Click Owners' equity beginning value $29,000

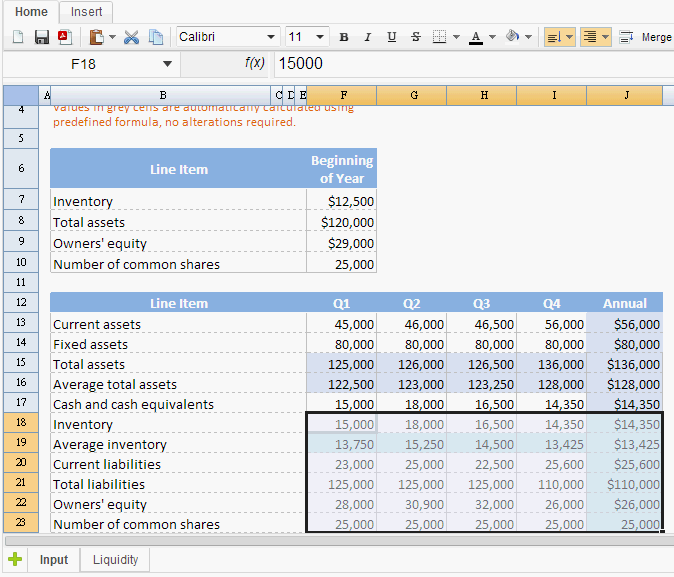coord(342,243)
